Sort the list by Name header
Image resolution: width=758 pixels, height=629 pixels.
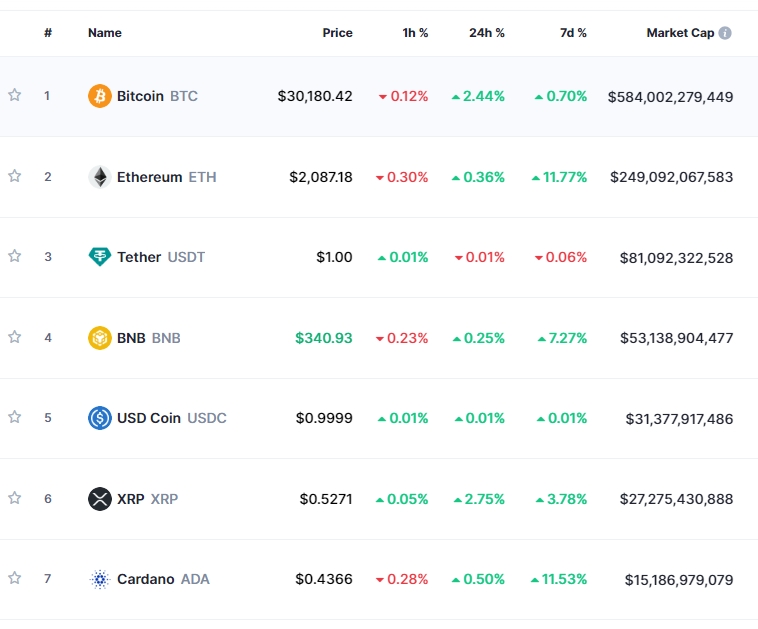click(105, 33)
